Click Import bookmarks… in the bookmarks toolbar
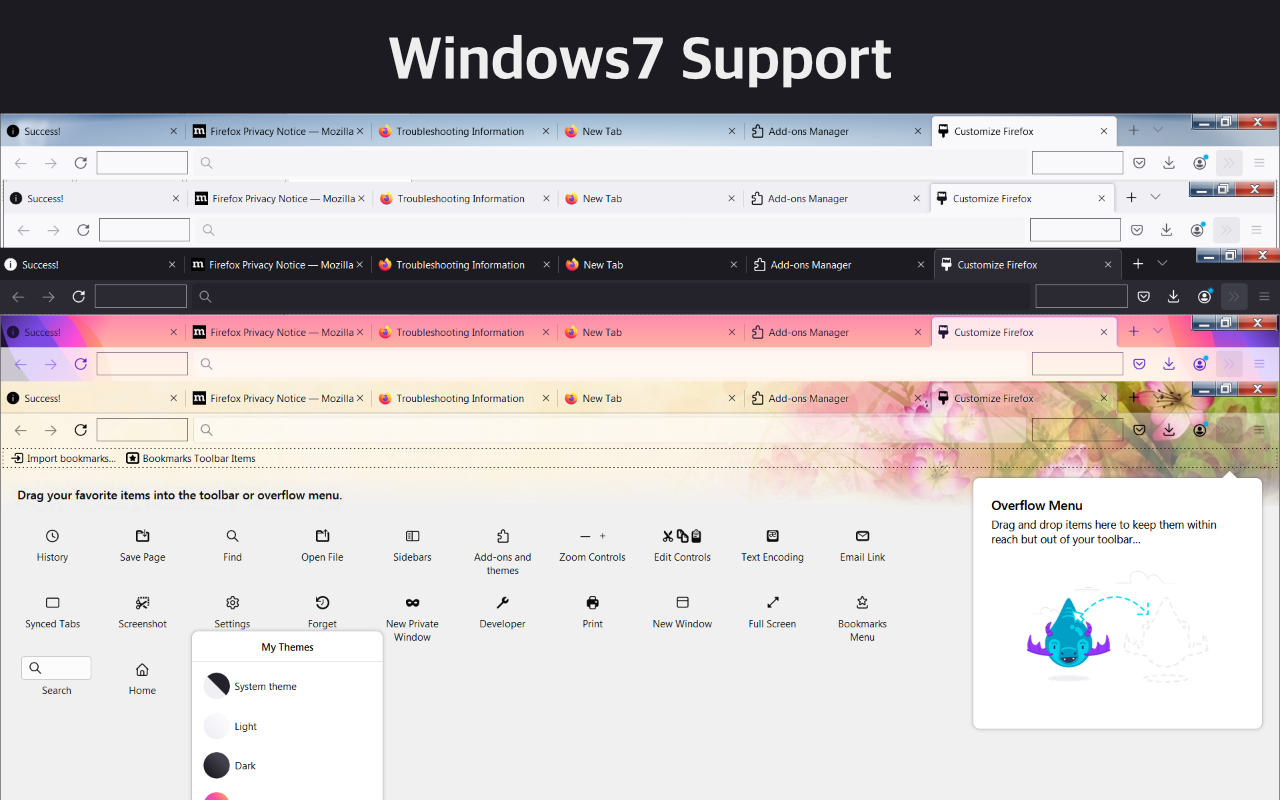1280x800 pixels. click(63, 458)
